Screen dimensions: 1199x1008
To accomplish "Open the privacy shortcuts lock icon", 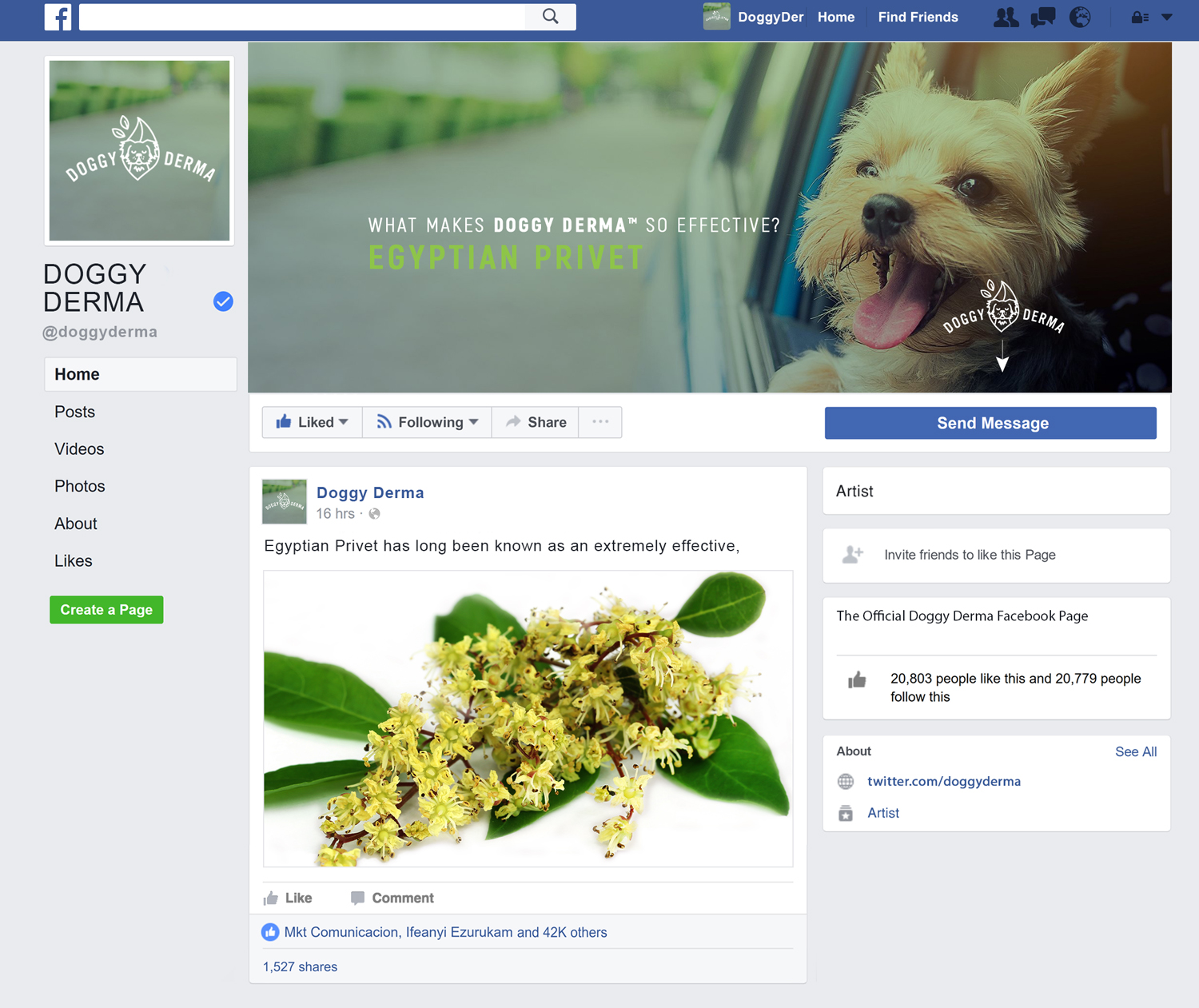I will 1140,17.
